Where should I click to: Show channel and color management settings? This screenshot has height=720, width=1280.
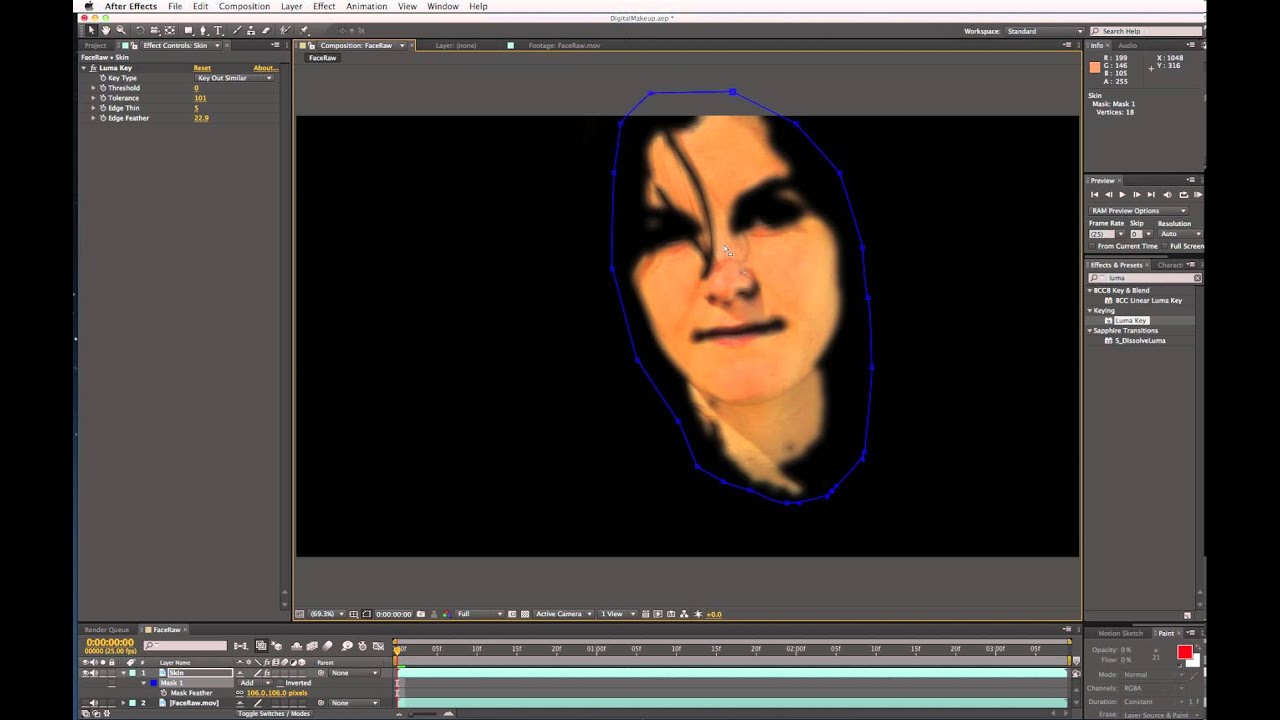coord(445,614)
